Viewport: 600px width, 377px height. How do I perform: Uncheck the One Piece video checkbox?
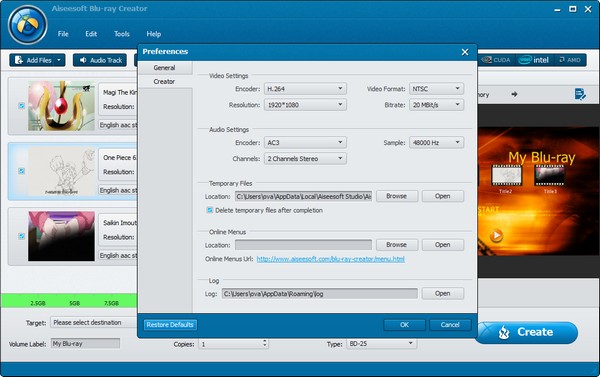[x=21, y=171]
